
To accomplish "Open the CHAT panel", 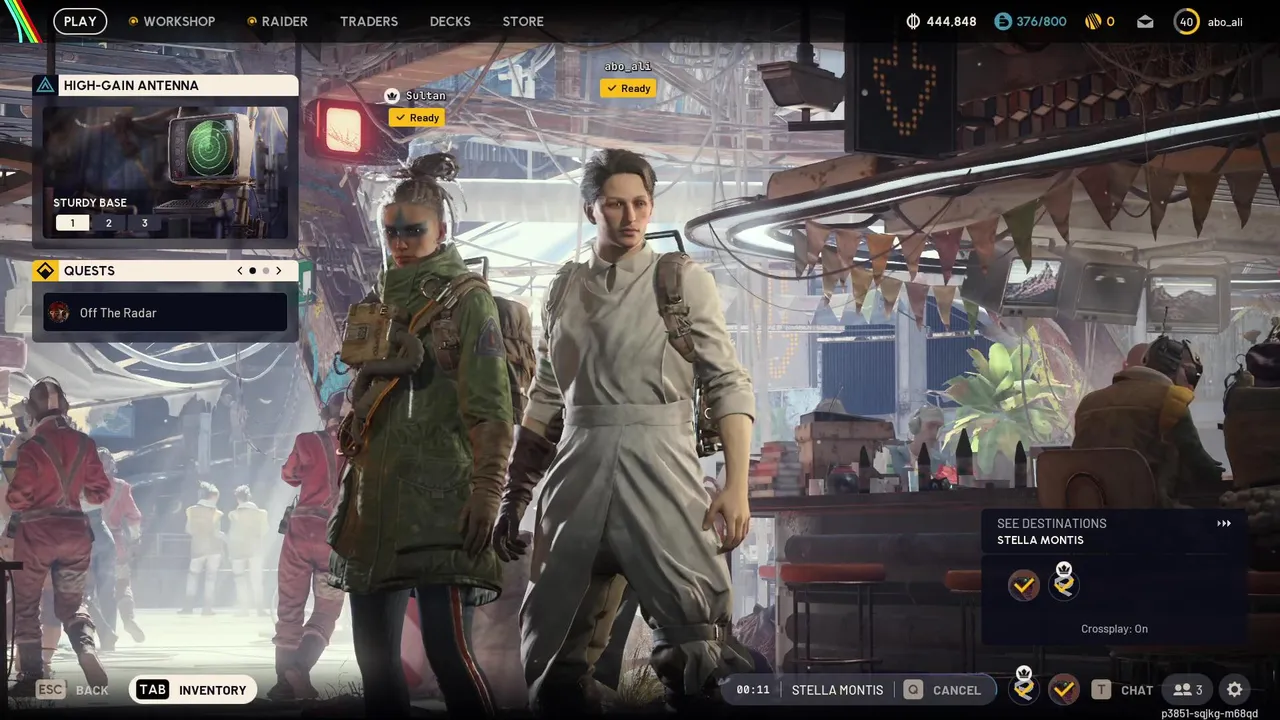I will (1124, 689).
